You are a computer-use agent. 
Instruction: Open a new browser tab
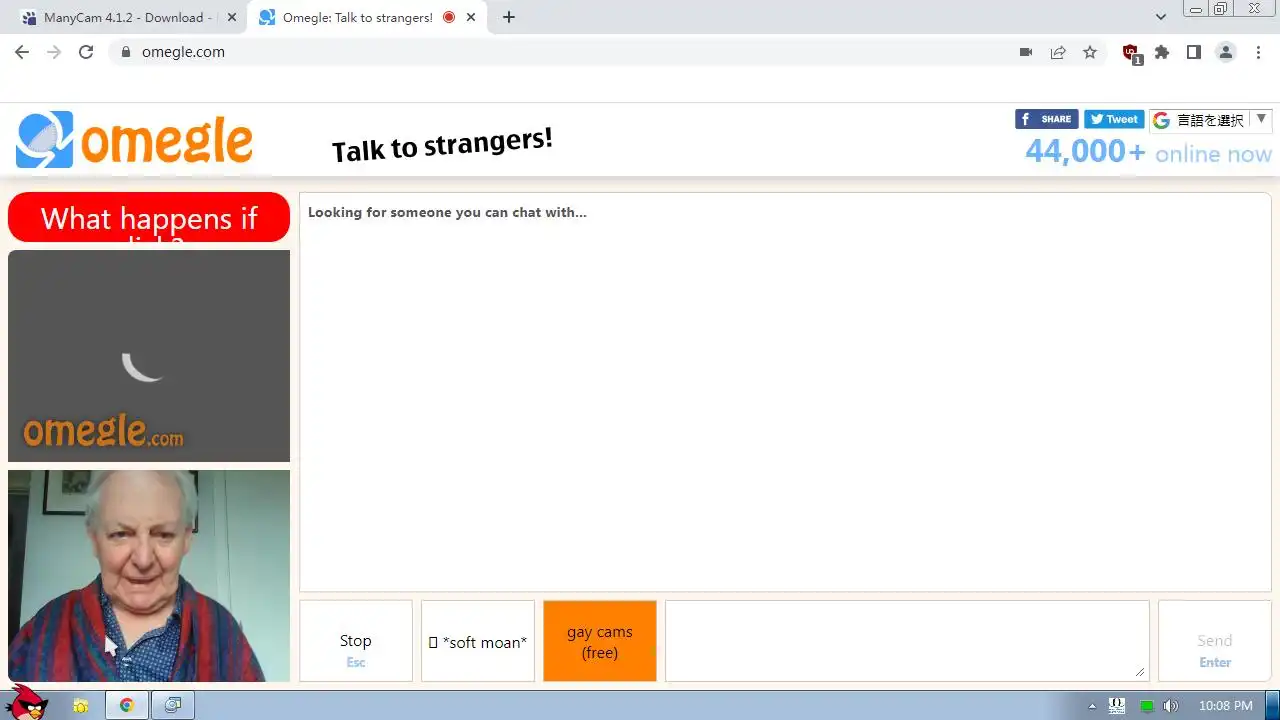(x=509, y=17)
